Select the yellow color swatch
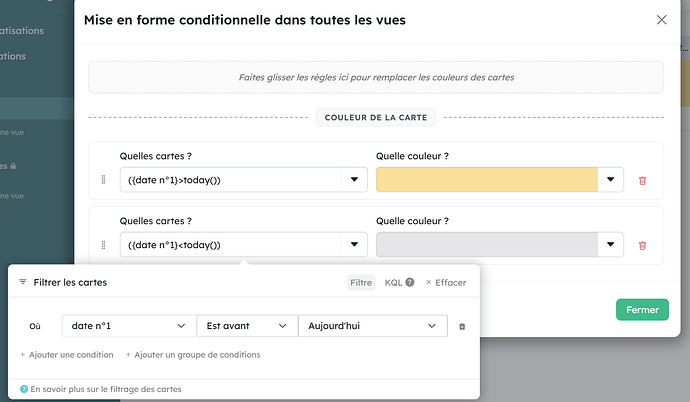The height and width of the screenshot is (402, 690). [486, 180]
